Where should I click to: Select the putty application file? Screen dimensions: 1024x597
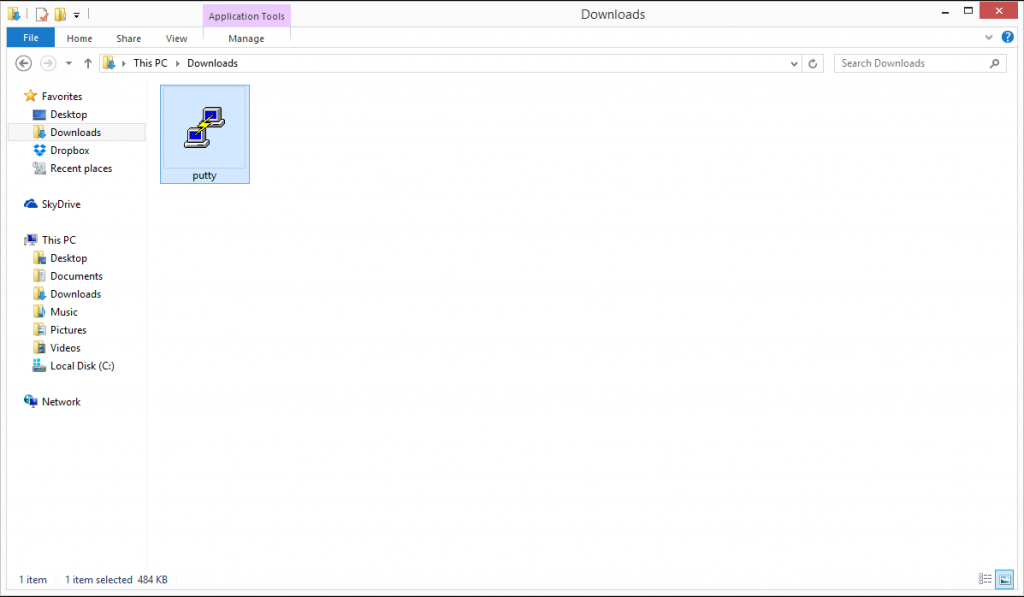[x=205, y=134]
